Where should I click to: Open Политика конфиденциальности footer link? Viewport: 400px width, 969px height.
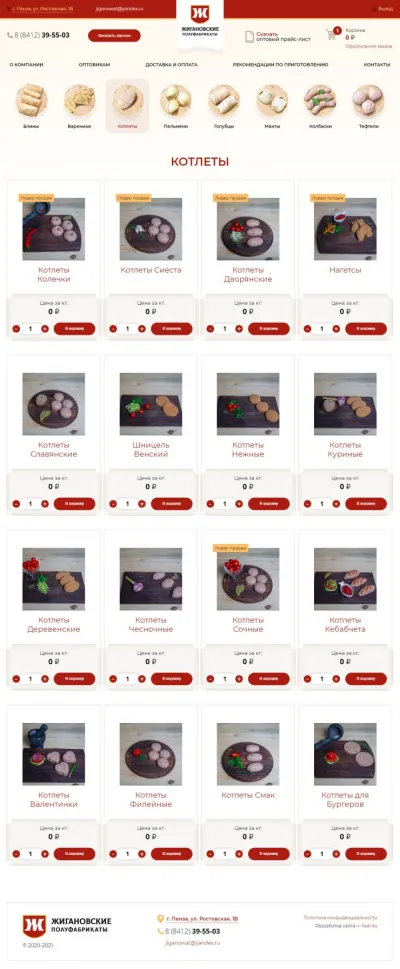pyautogui.click(x=341, y=918)
